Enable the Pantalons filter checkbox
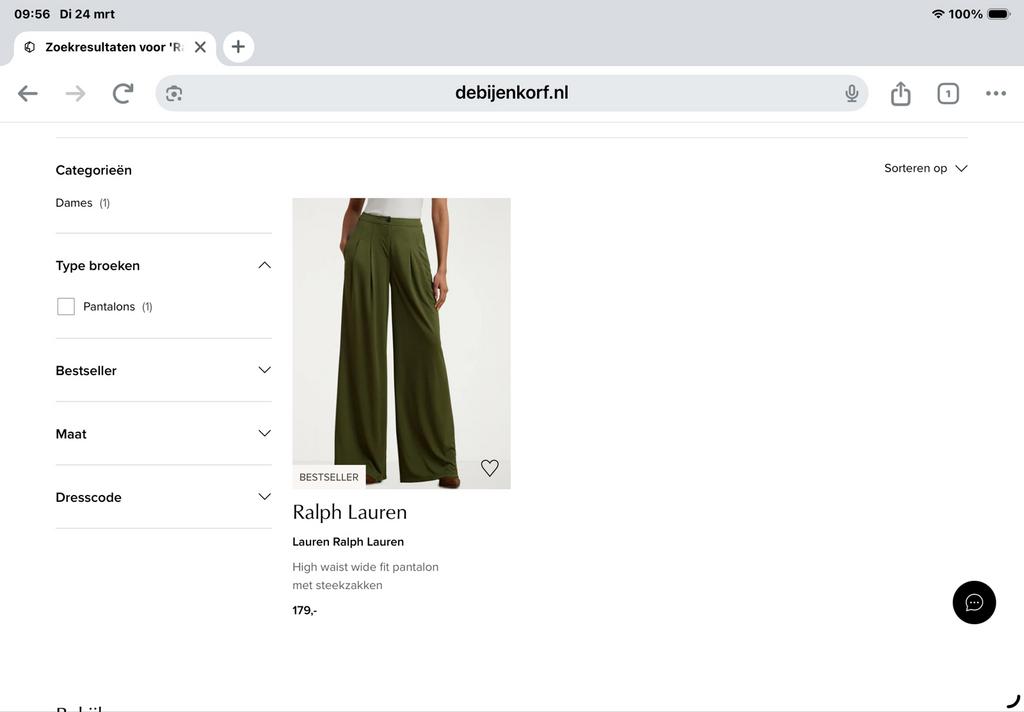The image size is (1024, 712). pos(65,305)
